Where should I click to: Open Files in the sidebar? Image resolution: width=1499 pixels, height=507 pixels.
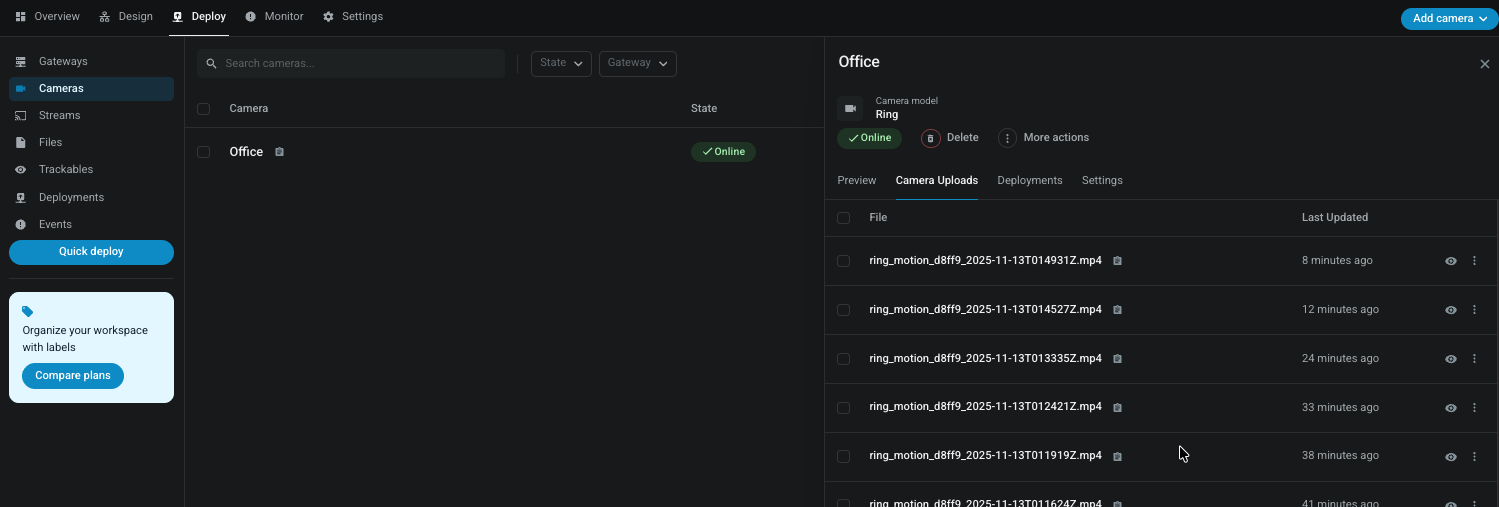click(91, 142)
